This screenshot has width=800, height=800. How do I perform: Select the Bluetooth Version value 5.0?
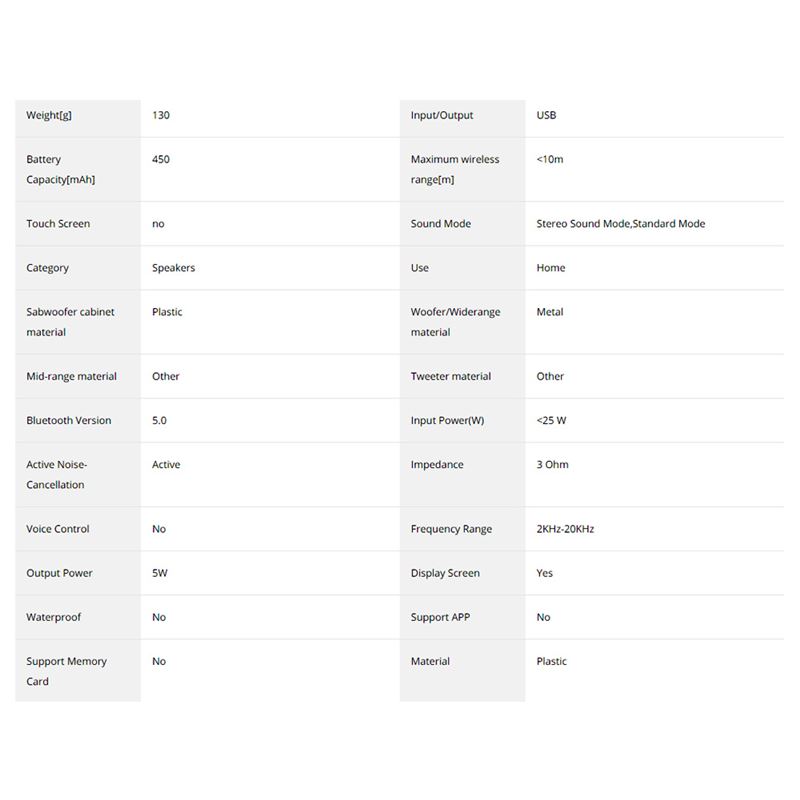159,420
